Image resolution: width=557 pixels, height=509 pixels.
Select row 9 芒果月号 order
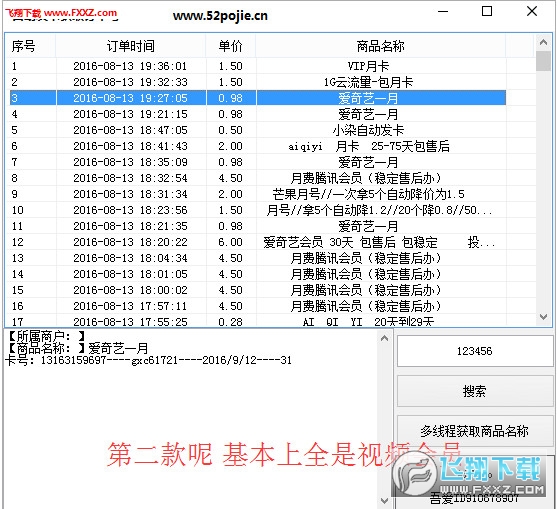256,194
